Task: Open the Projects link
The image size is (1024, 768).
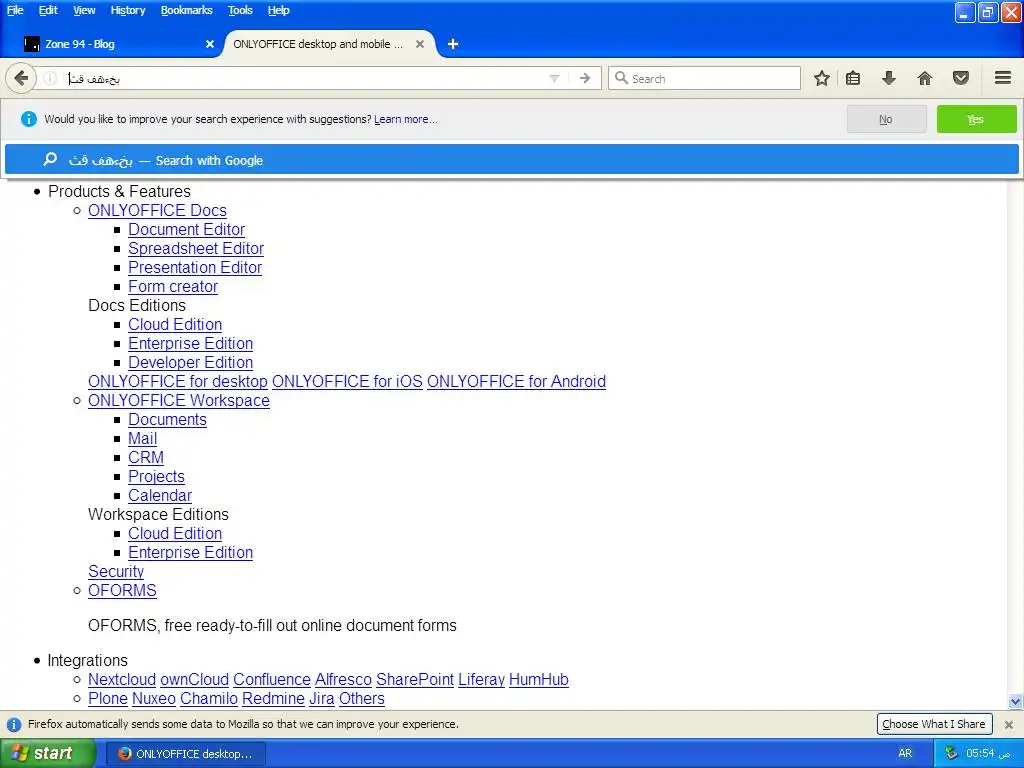Action: point(156,476)
